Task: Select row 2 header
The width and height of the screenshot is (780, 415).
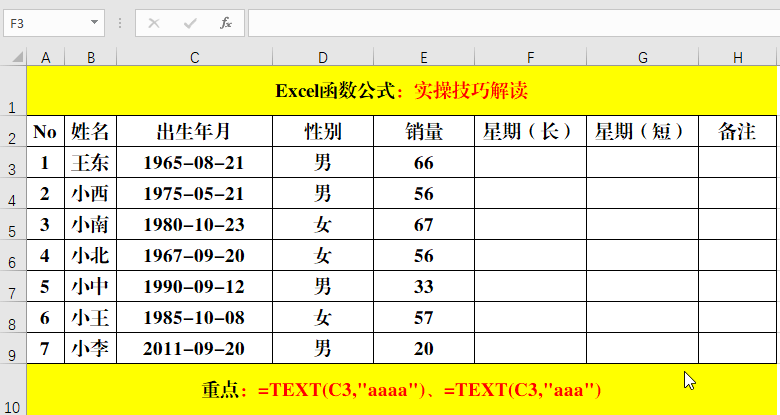Action: (x=13, y=131)
